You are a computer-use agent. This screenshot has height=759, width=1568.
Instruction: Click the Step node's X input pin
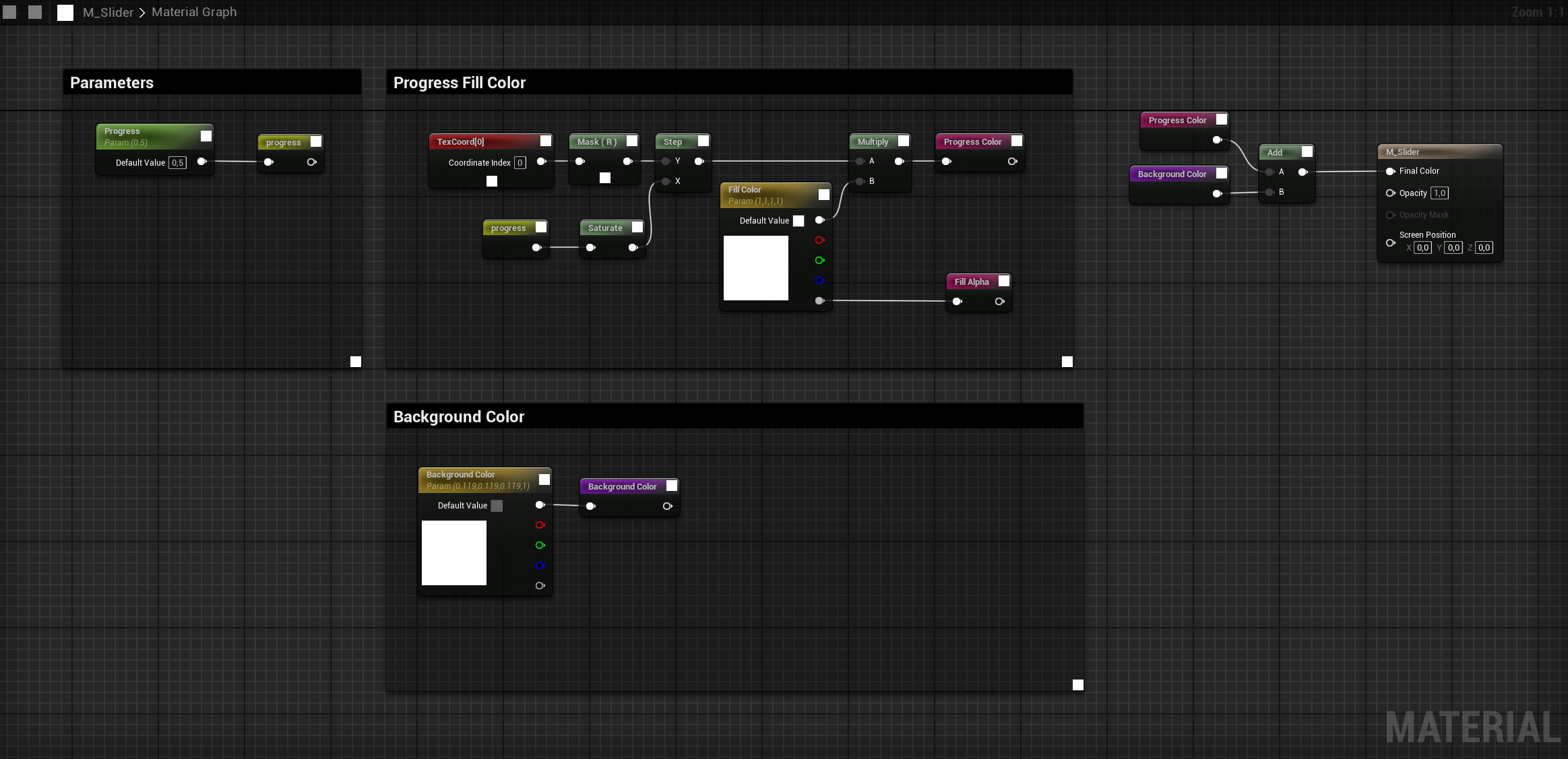coord(666,181)
